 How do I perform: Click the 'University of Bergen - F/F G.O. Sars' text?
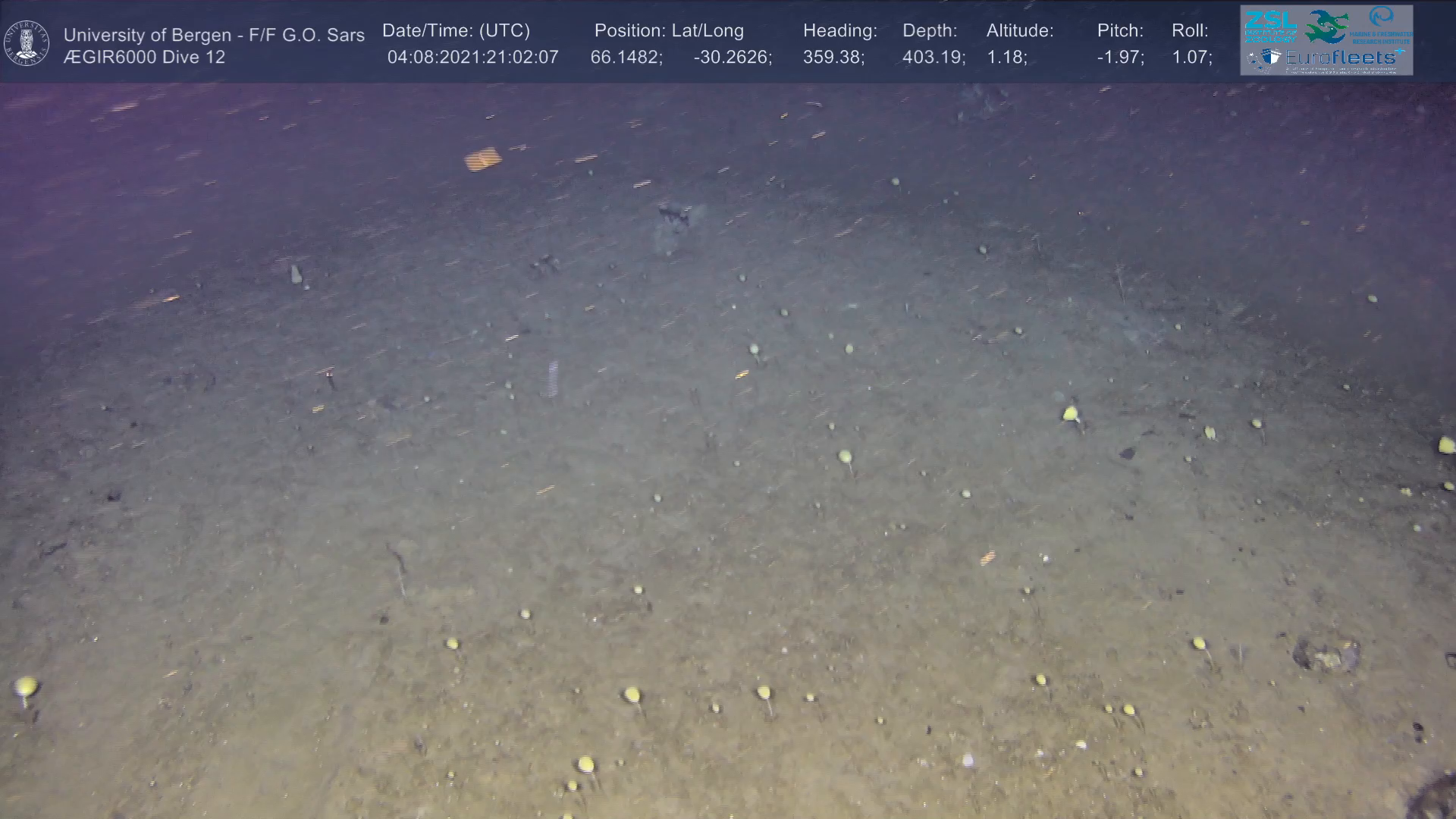click(x=214, y=35)
